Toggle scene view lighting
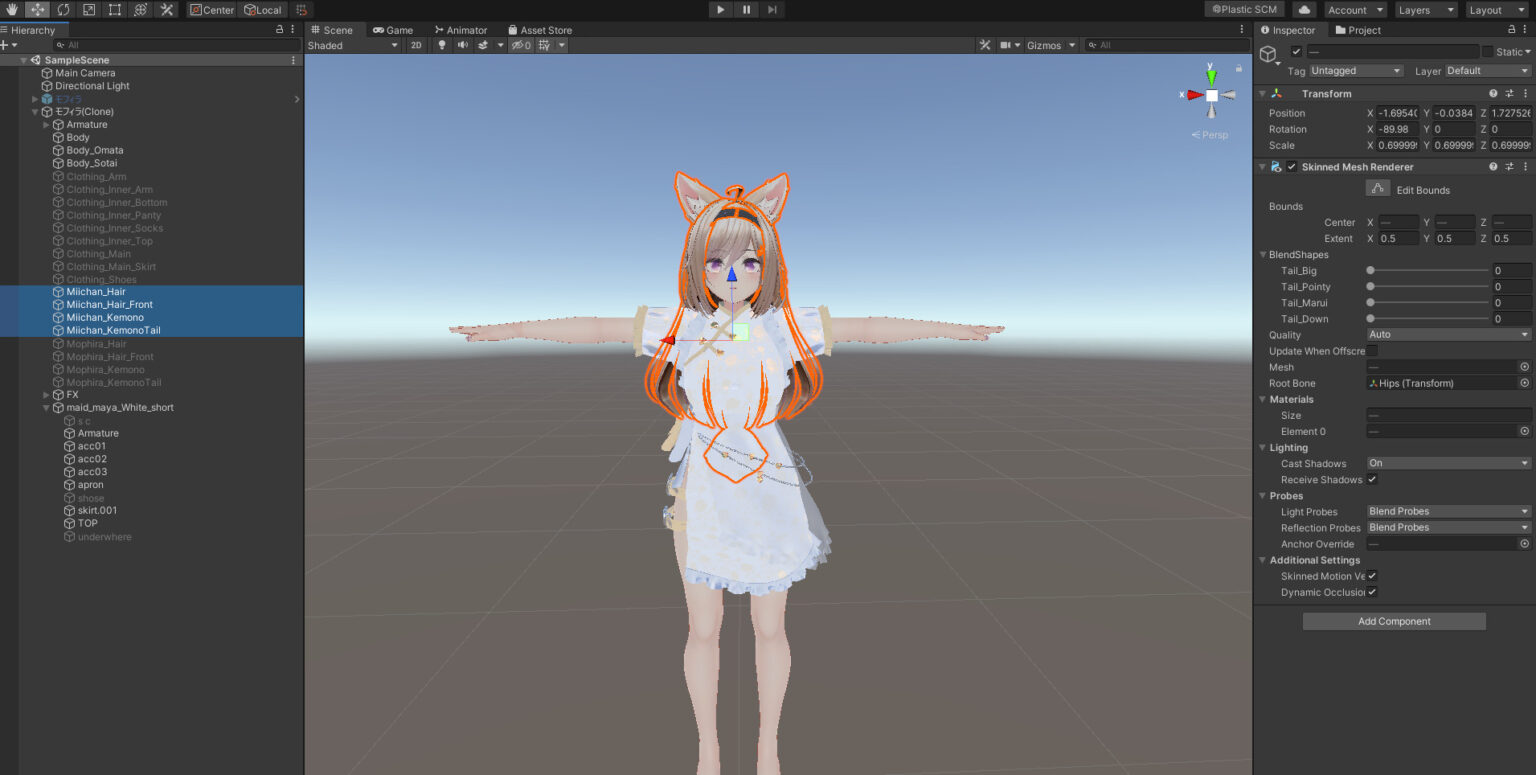 [x=441, y=45]
